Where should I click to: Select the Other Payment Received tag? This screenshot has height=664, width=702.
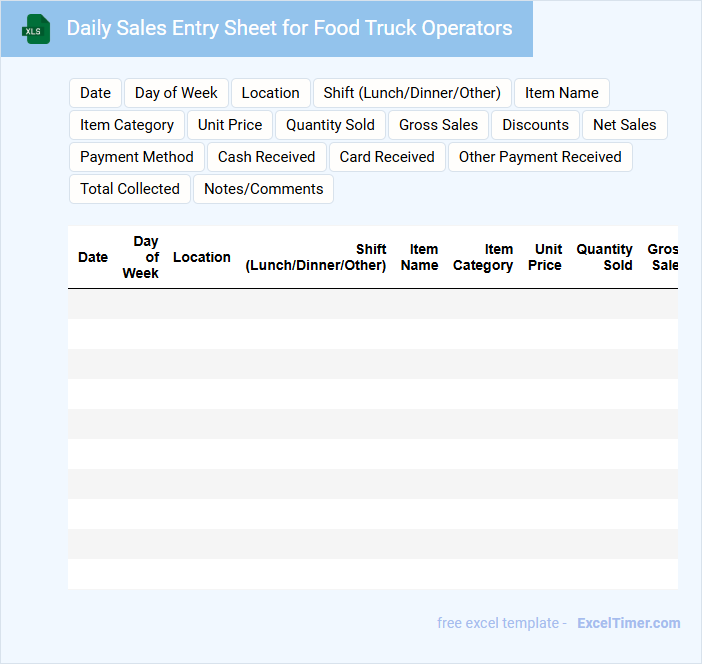[540, 157]
